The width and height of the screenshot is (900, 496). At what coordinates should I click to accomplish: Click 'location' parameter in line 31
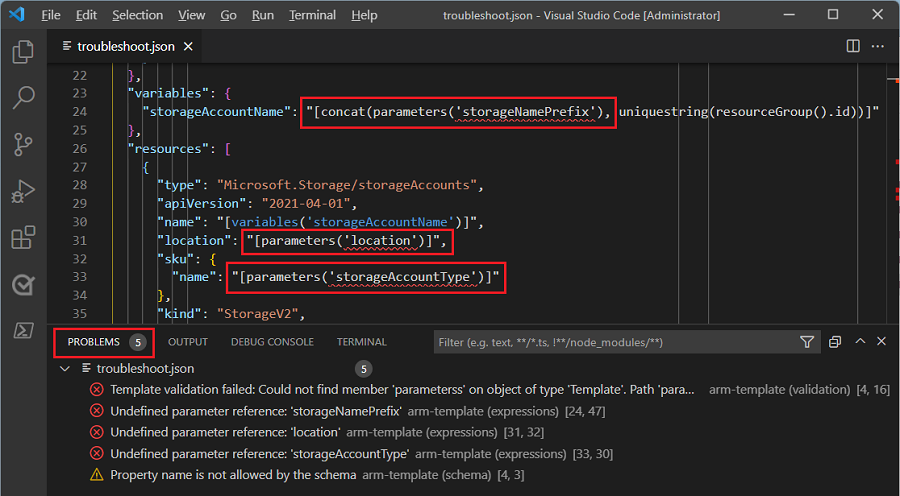[381, 240]
